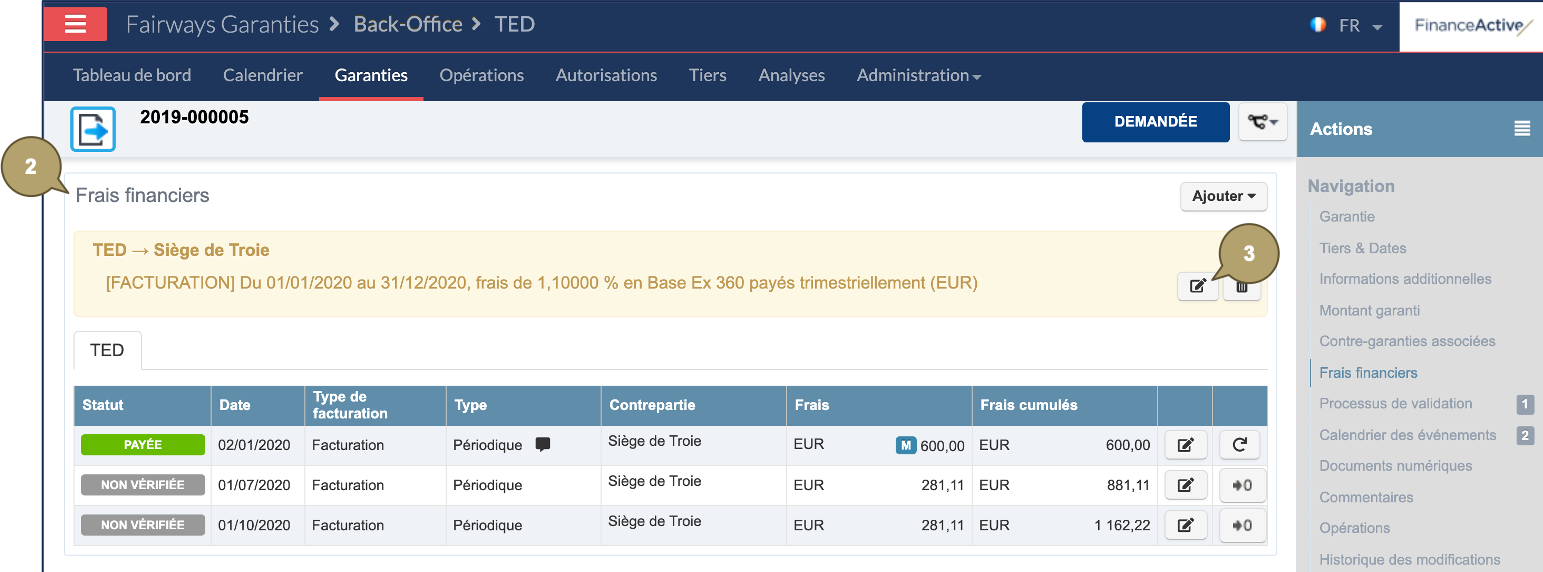
Task: Open the red hamburger menu
Action: 75,24
